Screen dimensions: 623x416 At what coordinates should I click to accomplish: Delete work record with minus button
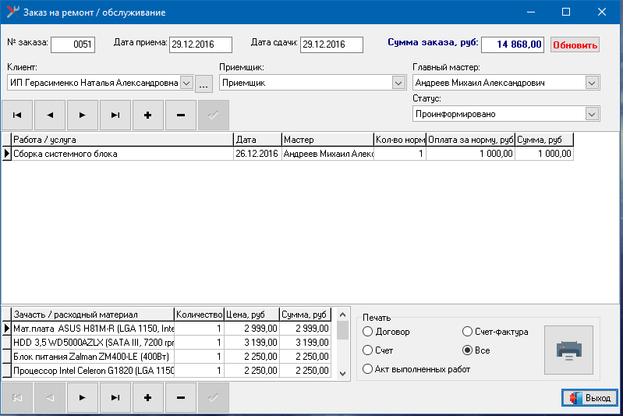180,115
